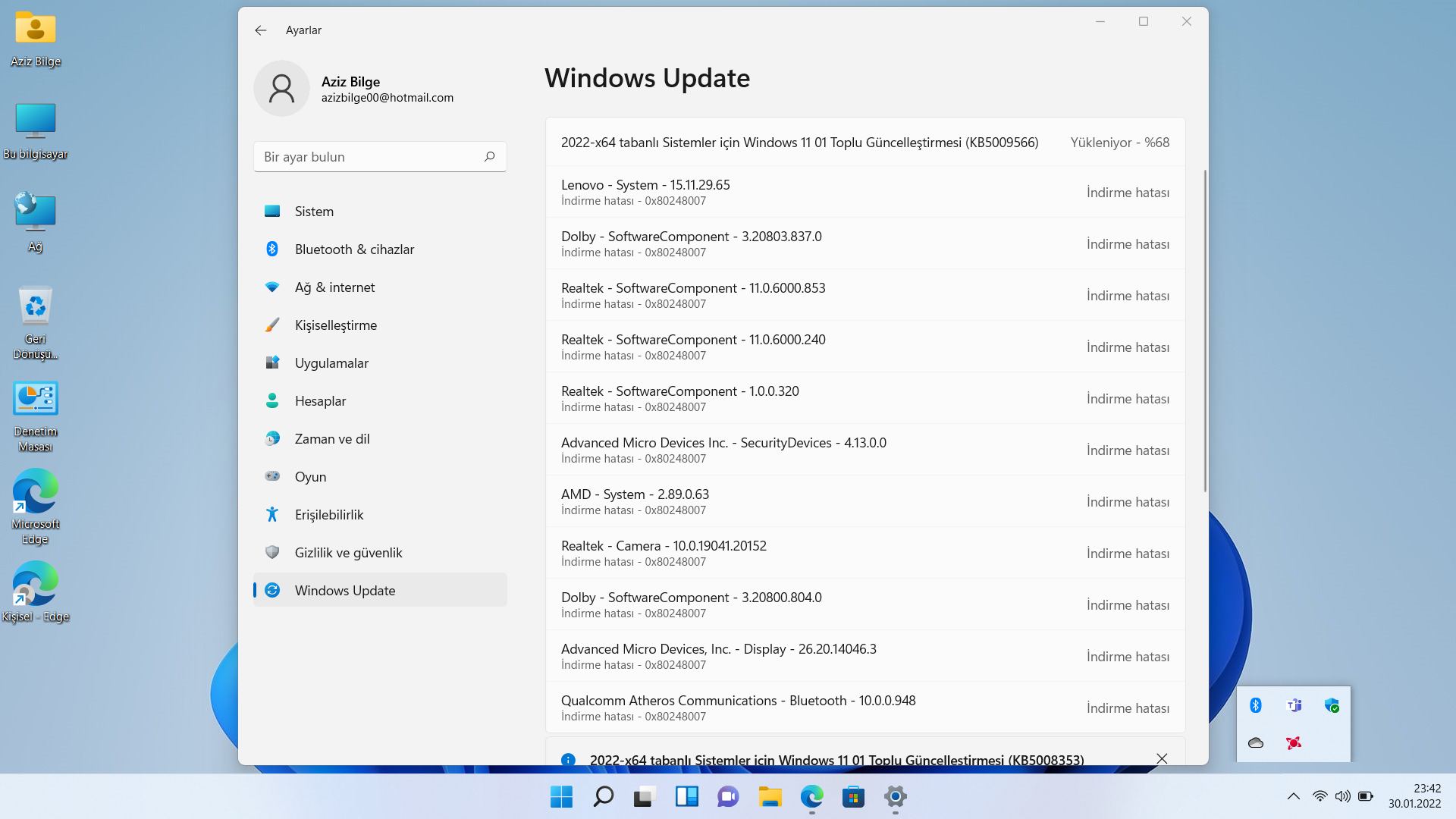The height and width of the screenshot is (819, 1456).
Task: Click the Erişilebilirlik sidebar icon
Action: (x=272, y=515)
